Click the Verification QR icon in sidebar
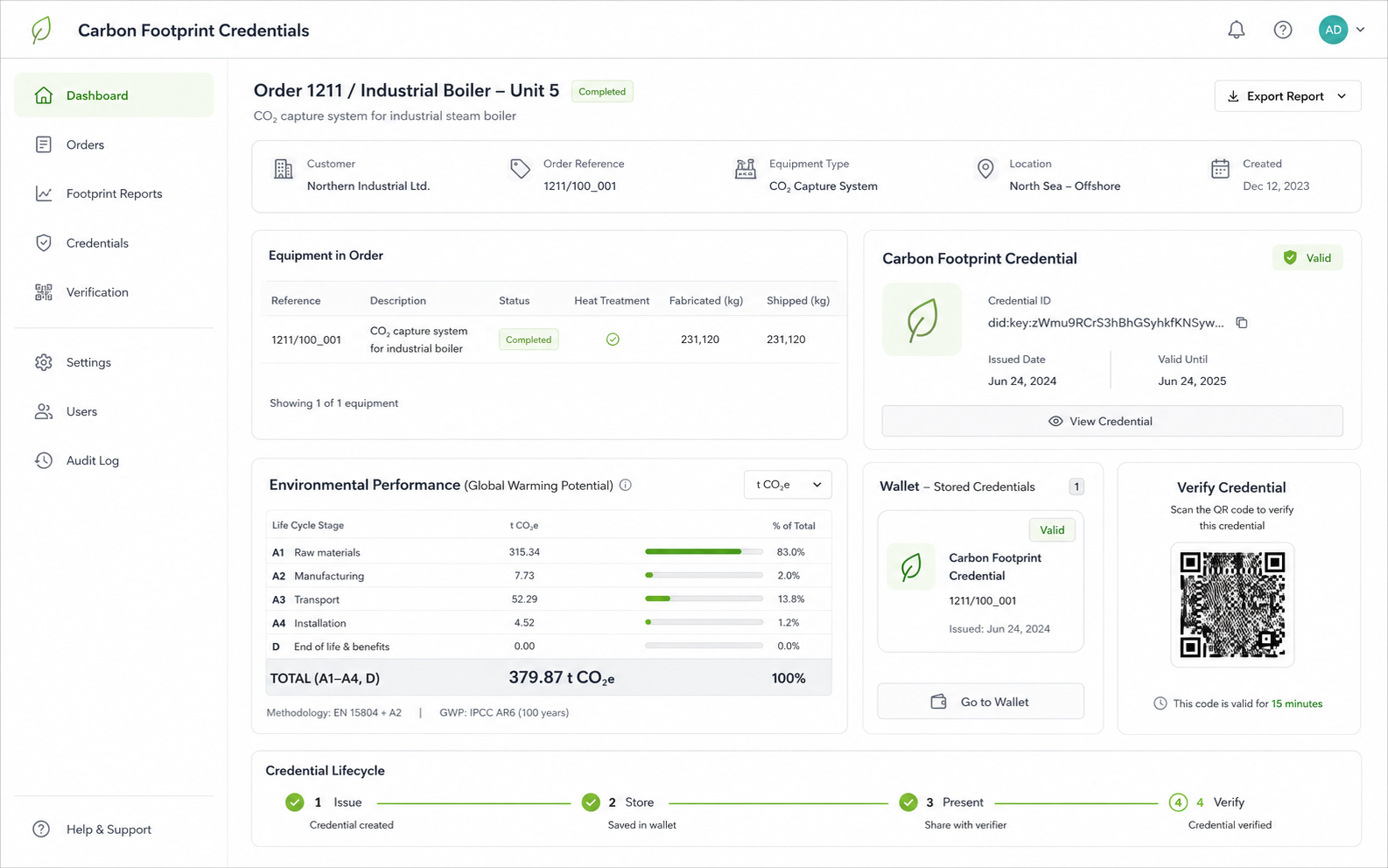The width and height of the screenshot is (1388, 868). [44, 292]
